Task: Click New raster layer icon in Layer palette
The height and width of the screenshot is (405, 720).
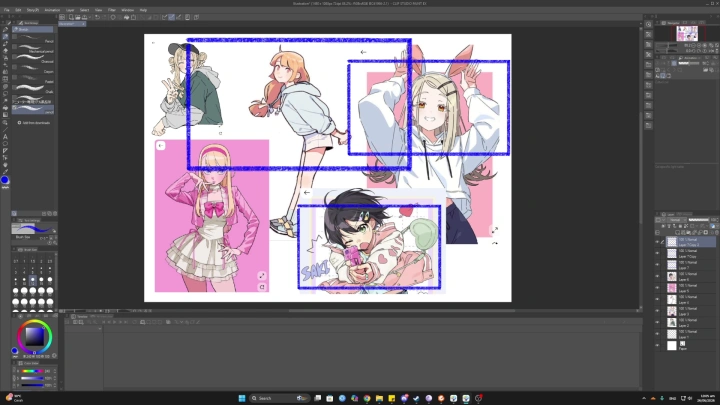Action: pos(678,232)
